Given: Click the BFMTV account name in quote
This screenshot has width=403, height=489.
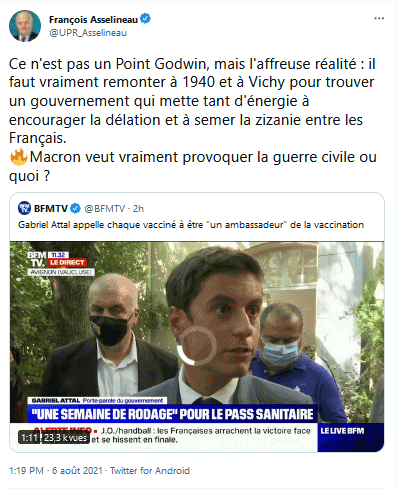Looking at the screenshot, I should click(x=51, y=209).
